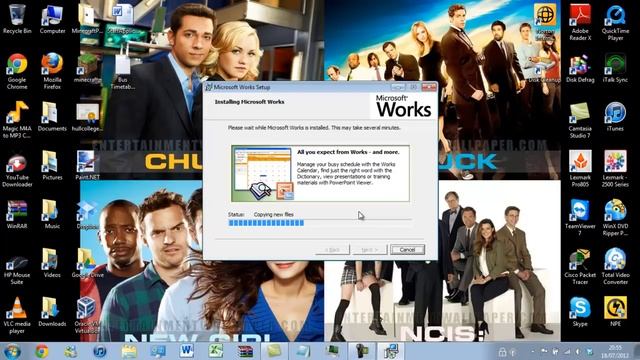The width and height of the screenshot is (640, 360).
Task: Open the Pictures folder on desktop
Action: (x=52, y=165)
